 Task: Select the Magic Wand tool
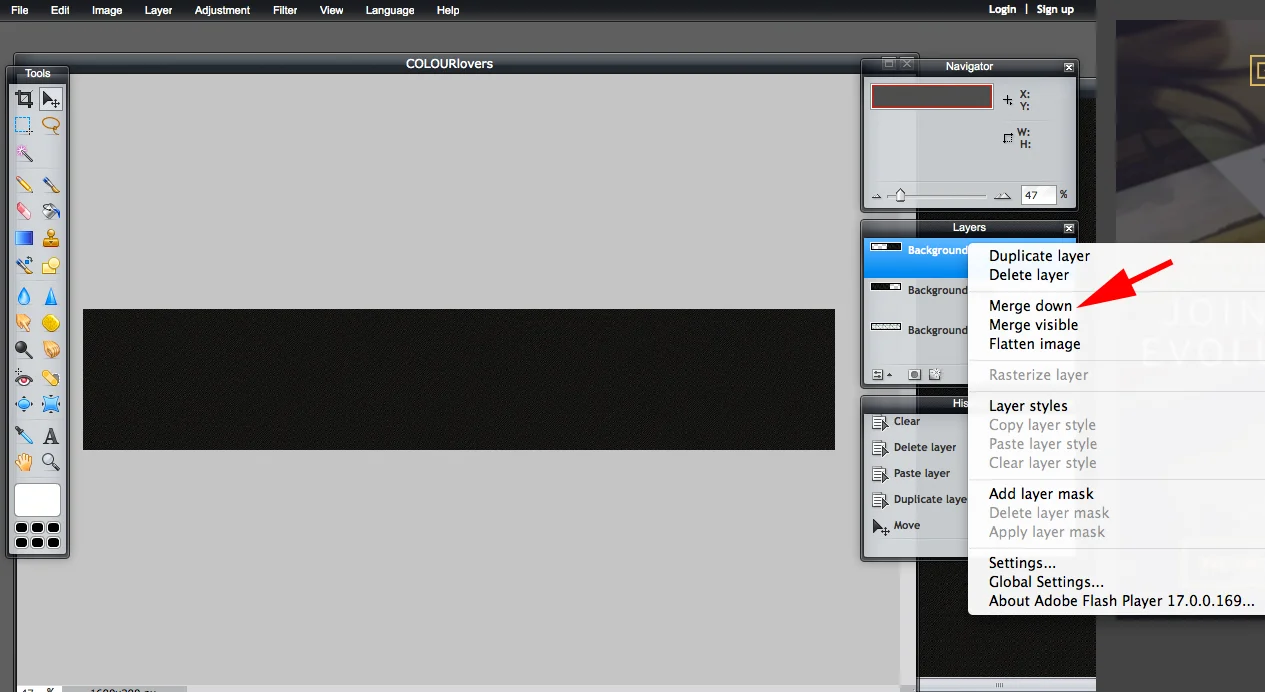point(24,154)
